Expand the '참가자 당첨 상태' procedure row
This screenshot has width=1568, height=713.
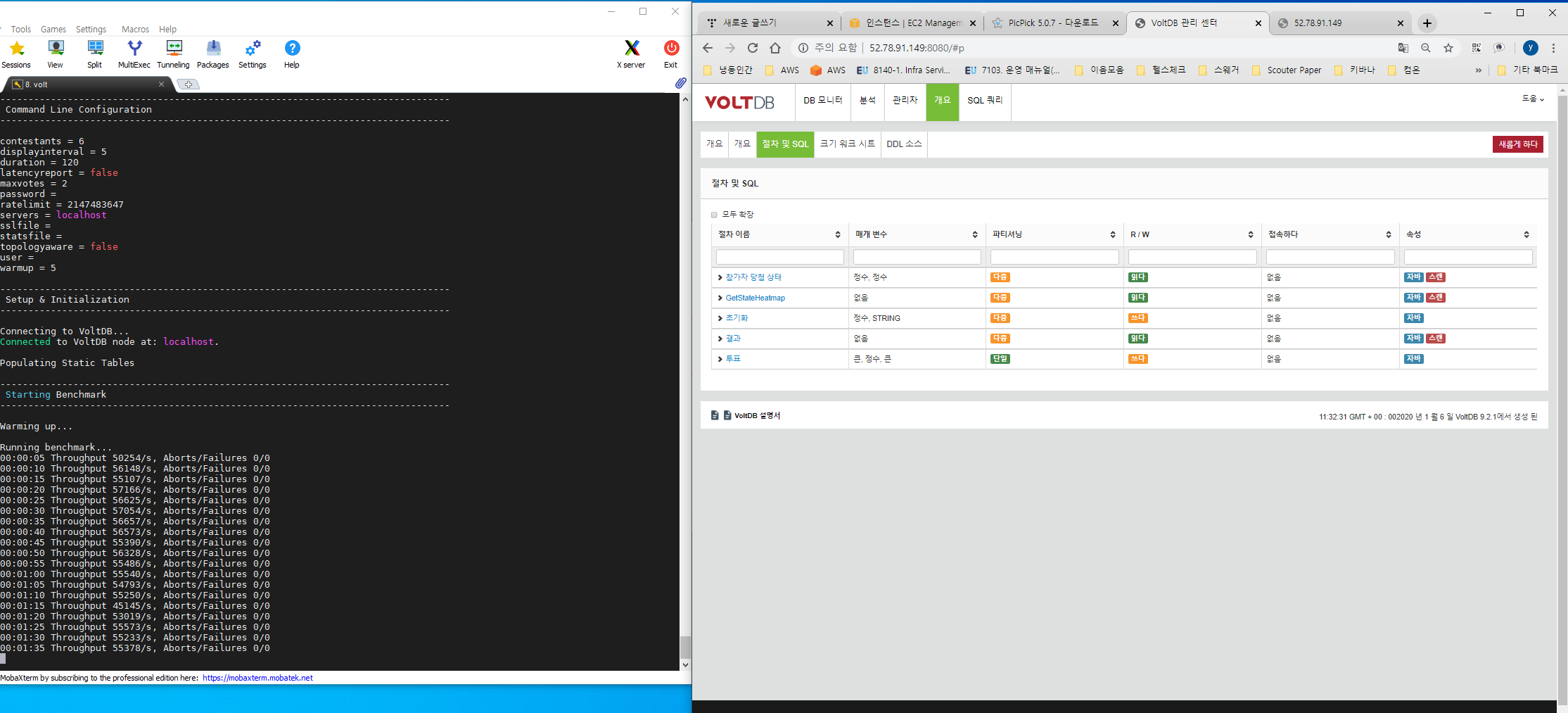click(720, 277)
